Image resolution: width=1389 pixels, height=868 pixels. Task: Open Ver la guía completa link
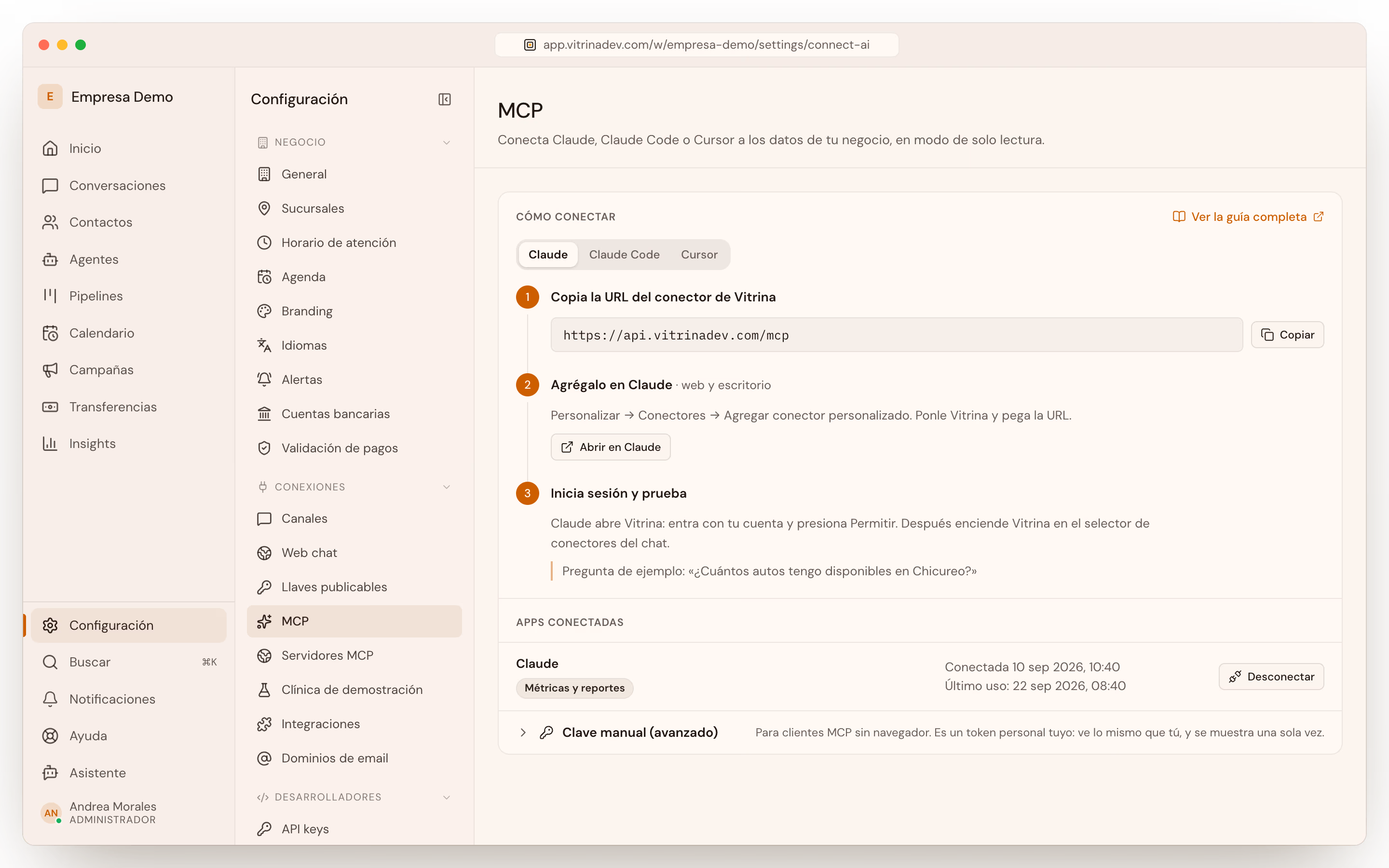click(x=1248, y=217)
